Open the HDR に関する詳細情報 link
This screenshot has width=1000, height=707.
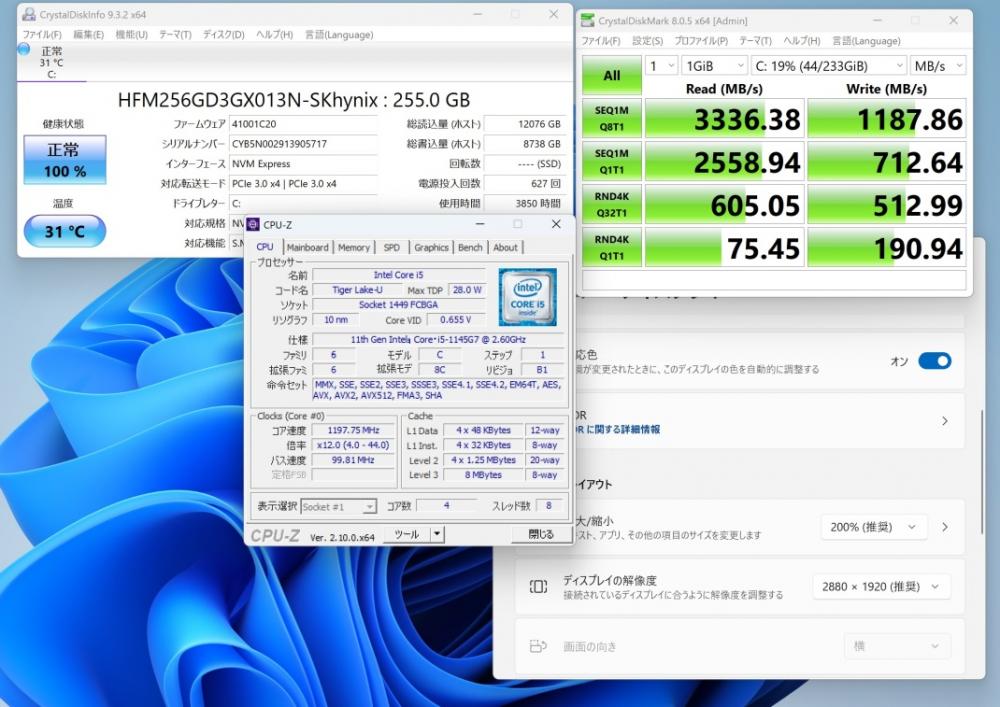pyautogui.click(x=620, y=430)
